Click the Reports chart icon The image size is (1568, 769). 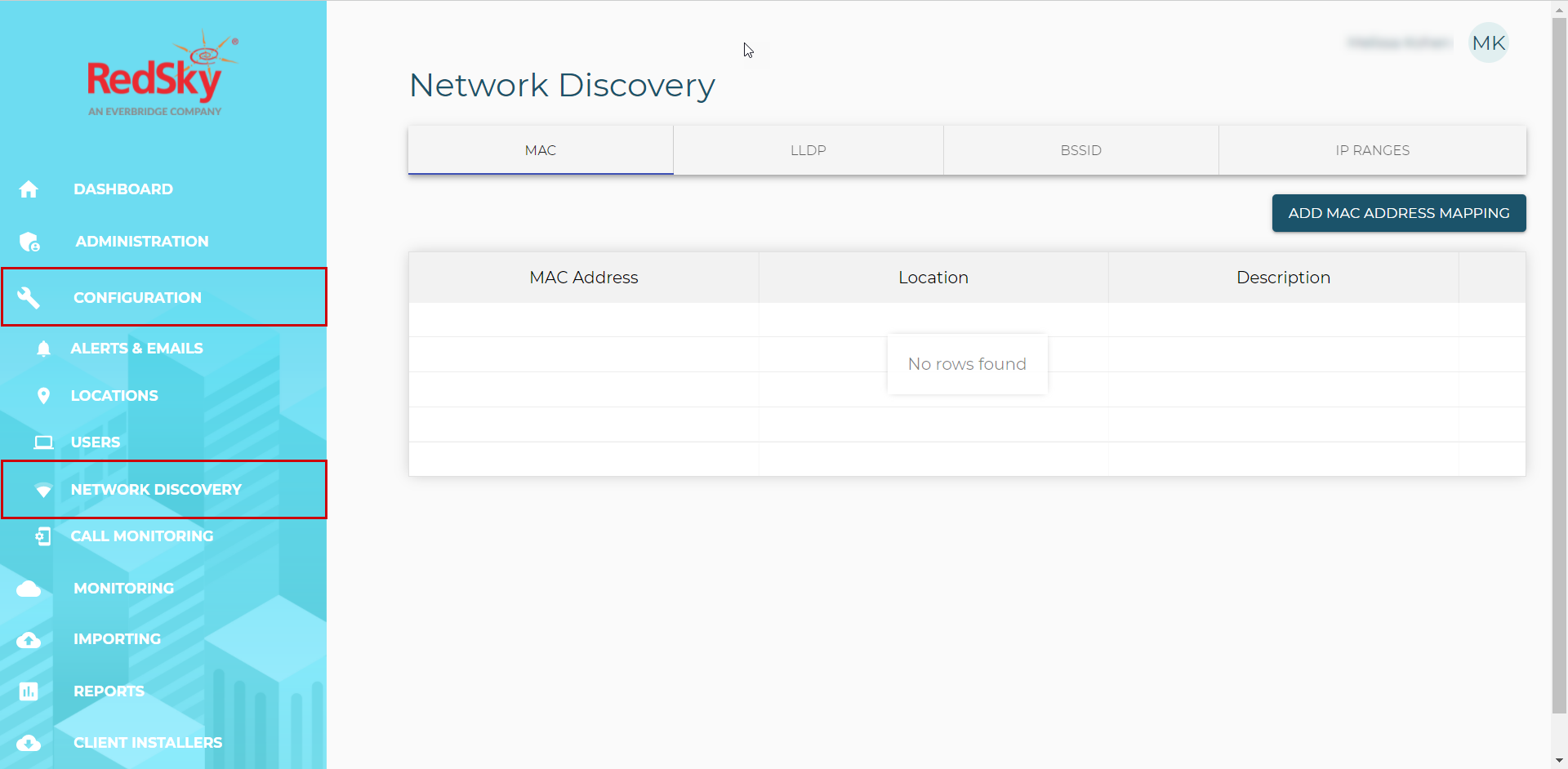(x=29, y=691)
